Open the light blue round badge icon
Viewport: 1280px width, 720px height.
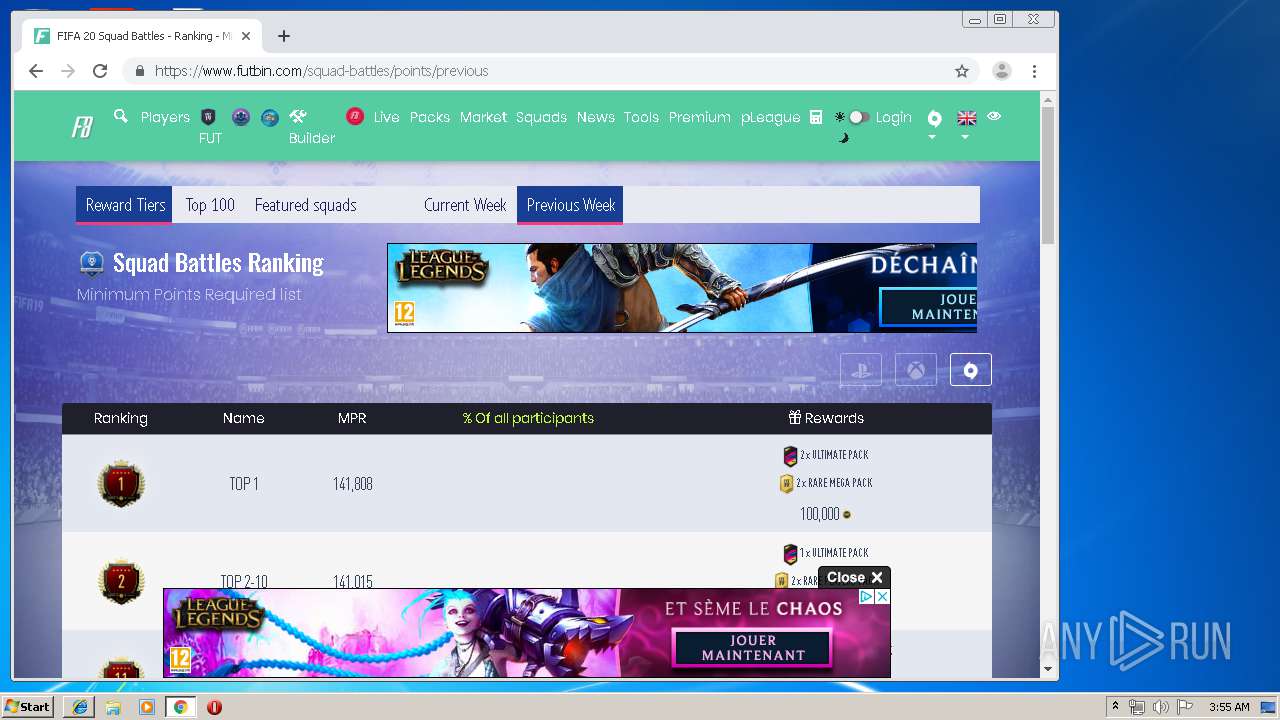point(270,117)
